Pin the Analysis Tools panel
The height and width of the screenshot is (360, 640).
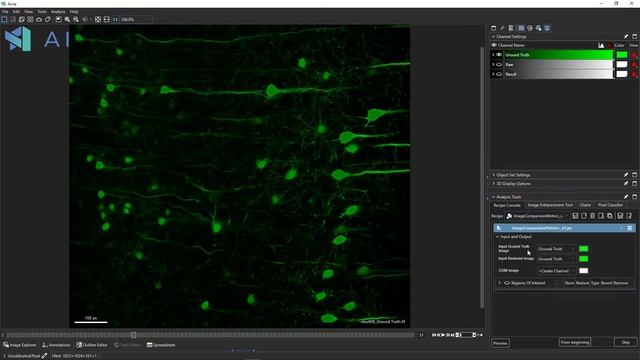coord(626,197)
